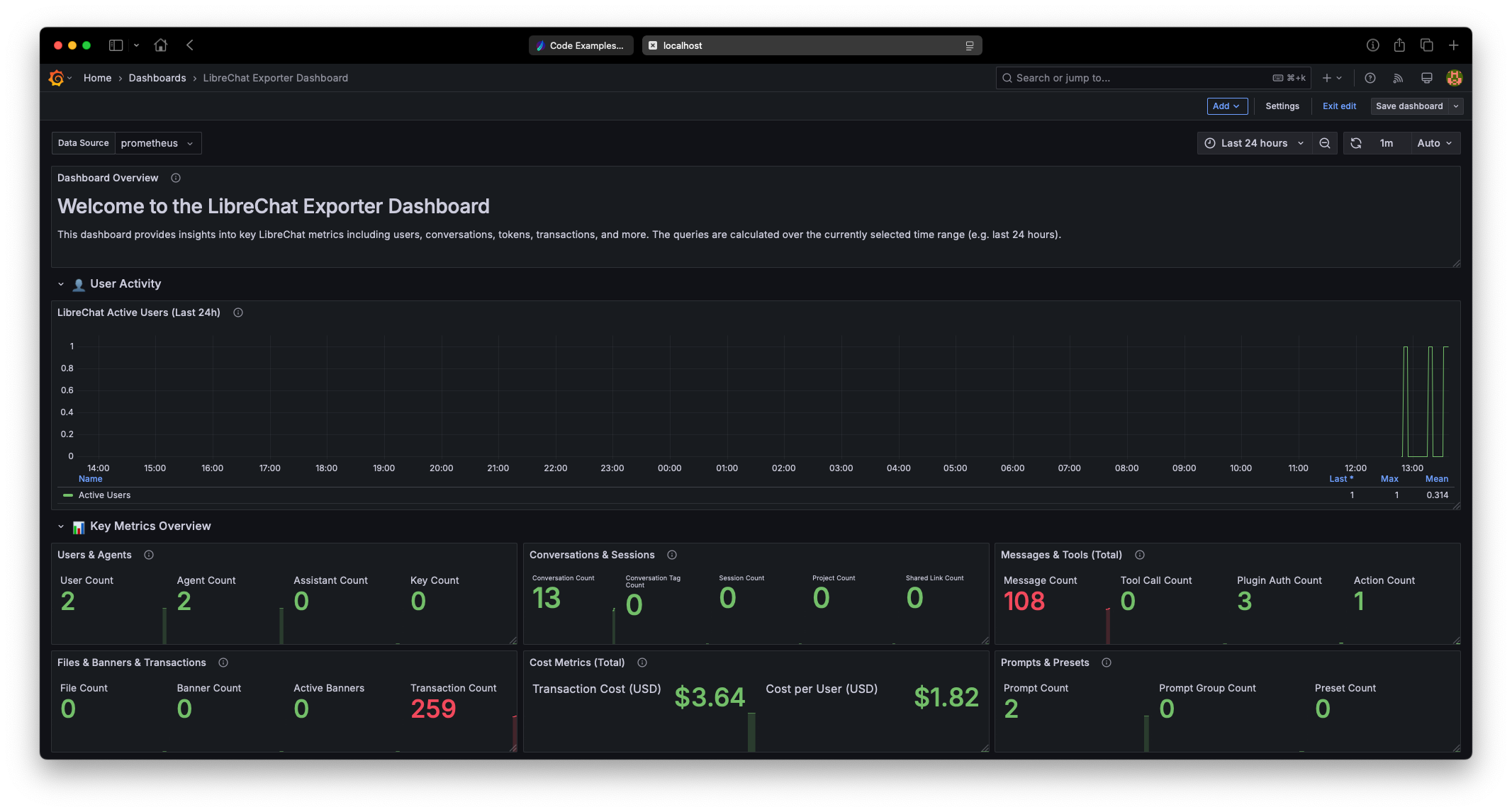Screen dimensions: 1512x812
Task: Click the Welcome to the LibreChat Exporter Dashboard heading
Action: (274, 206)
